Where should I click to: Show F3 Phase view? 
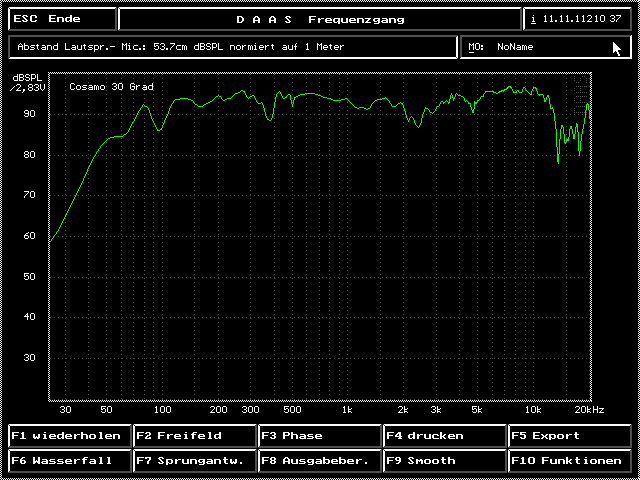pyautogui.click(x=320, y=436)
